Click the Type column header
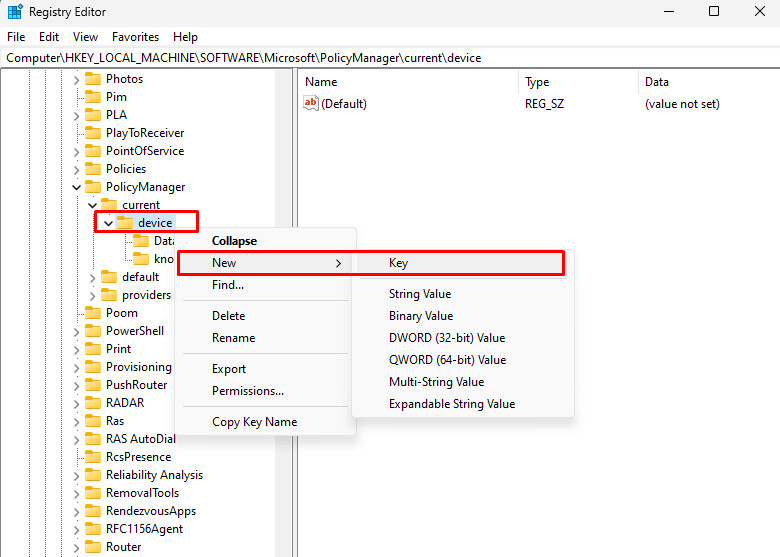Viewport: 780px width, 557px height. [579, 82]
